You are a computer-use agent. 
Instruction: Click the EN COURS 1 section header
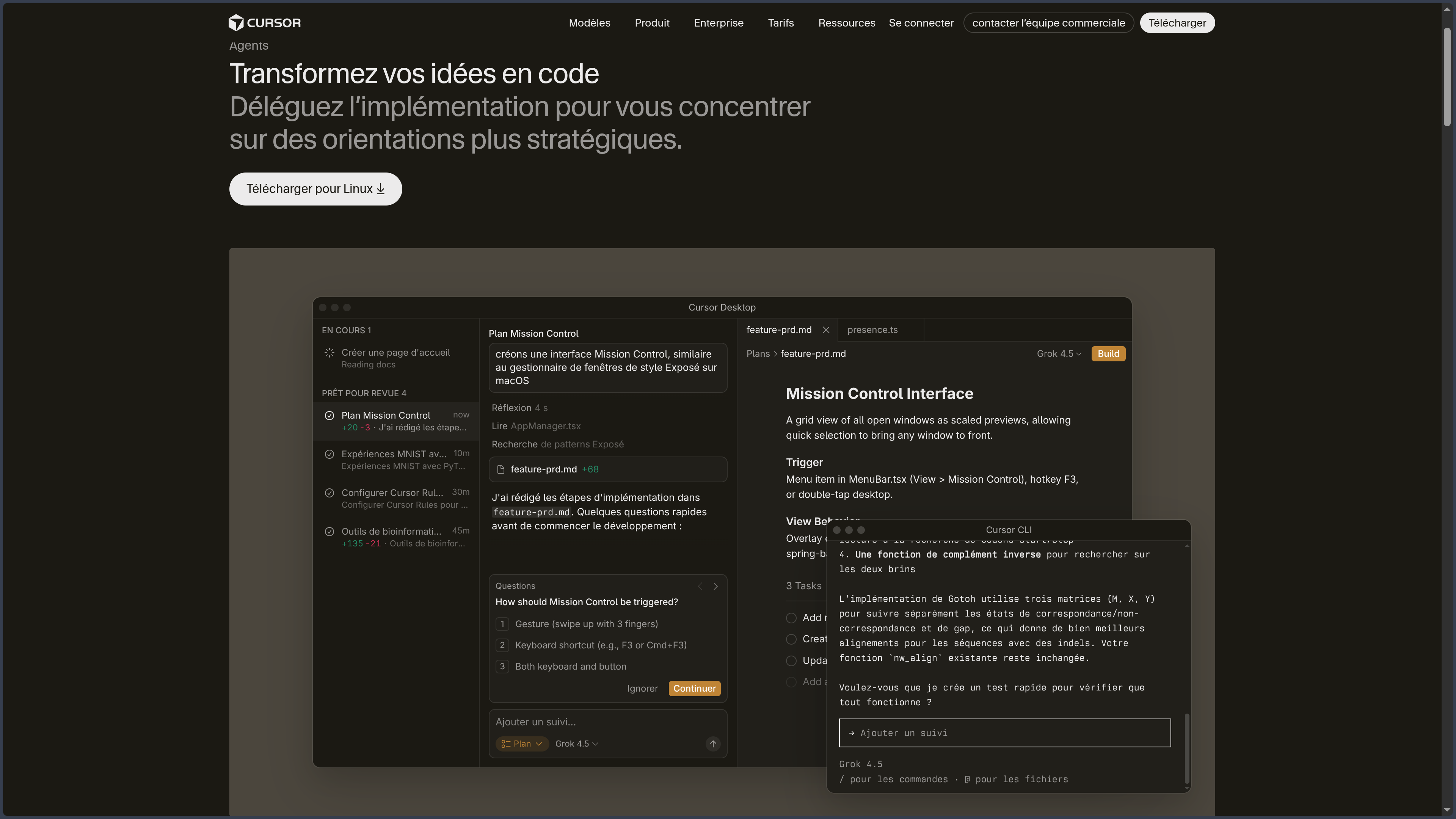click(346, 331)
